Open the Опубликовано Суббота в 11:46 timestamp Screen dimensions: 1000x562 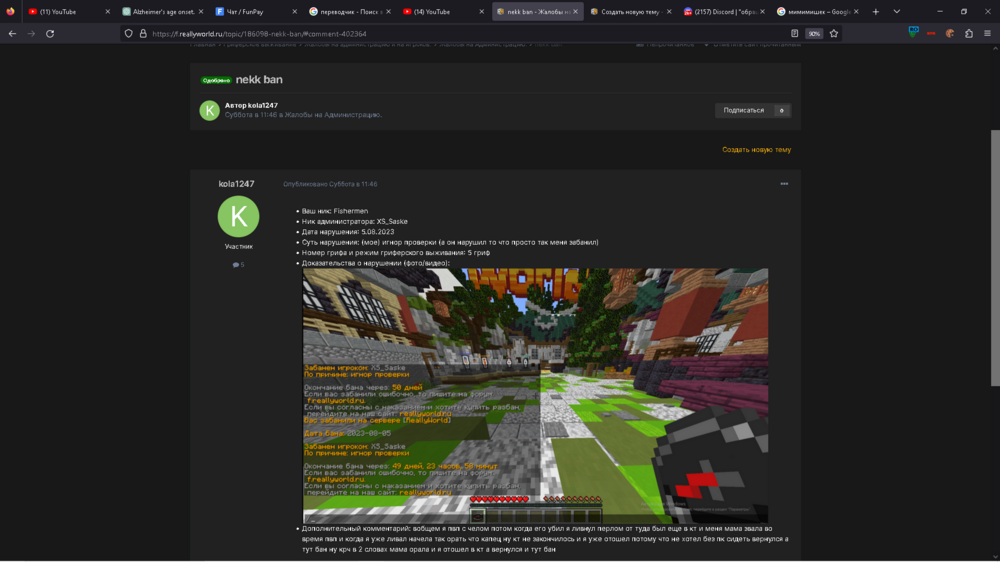330,184
